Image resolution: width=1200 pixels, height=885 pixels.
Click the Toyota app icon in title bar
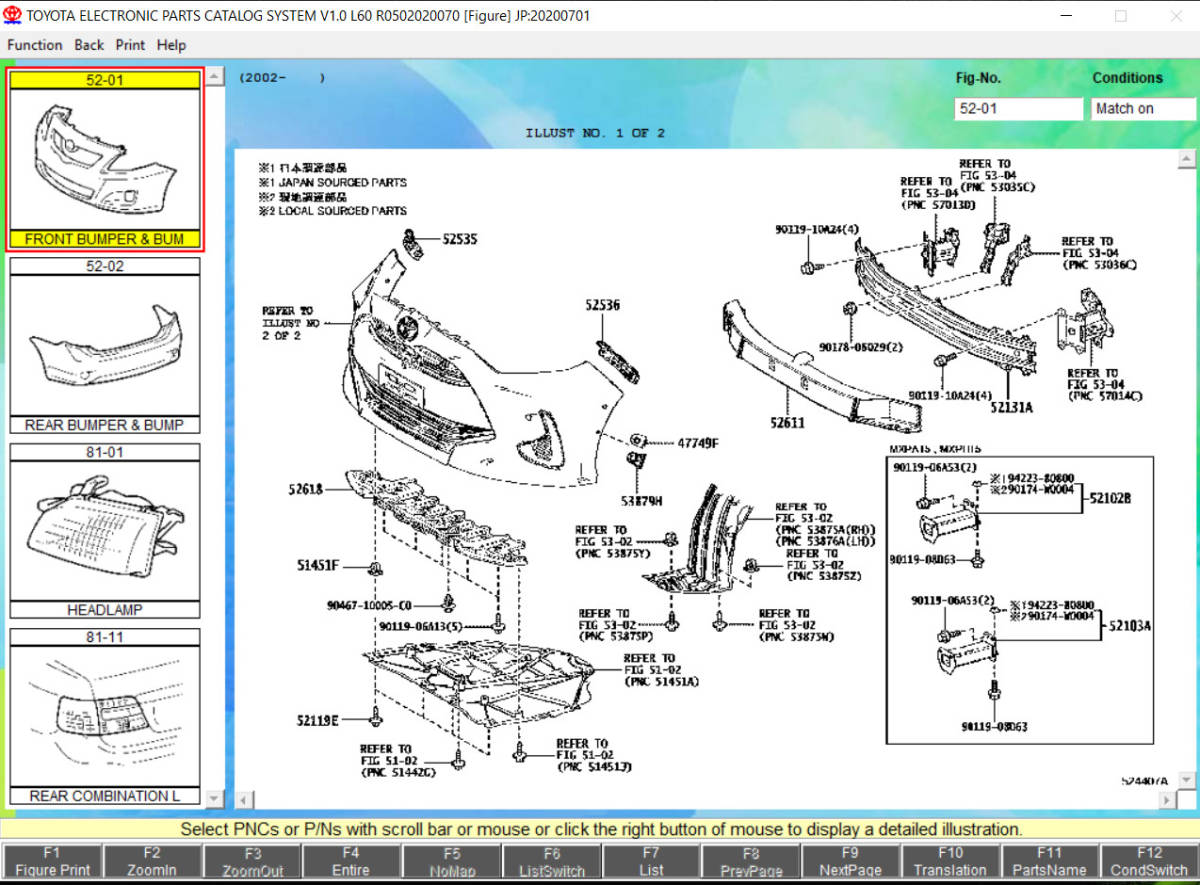pos(13,15)
